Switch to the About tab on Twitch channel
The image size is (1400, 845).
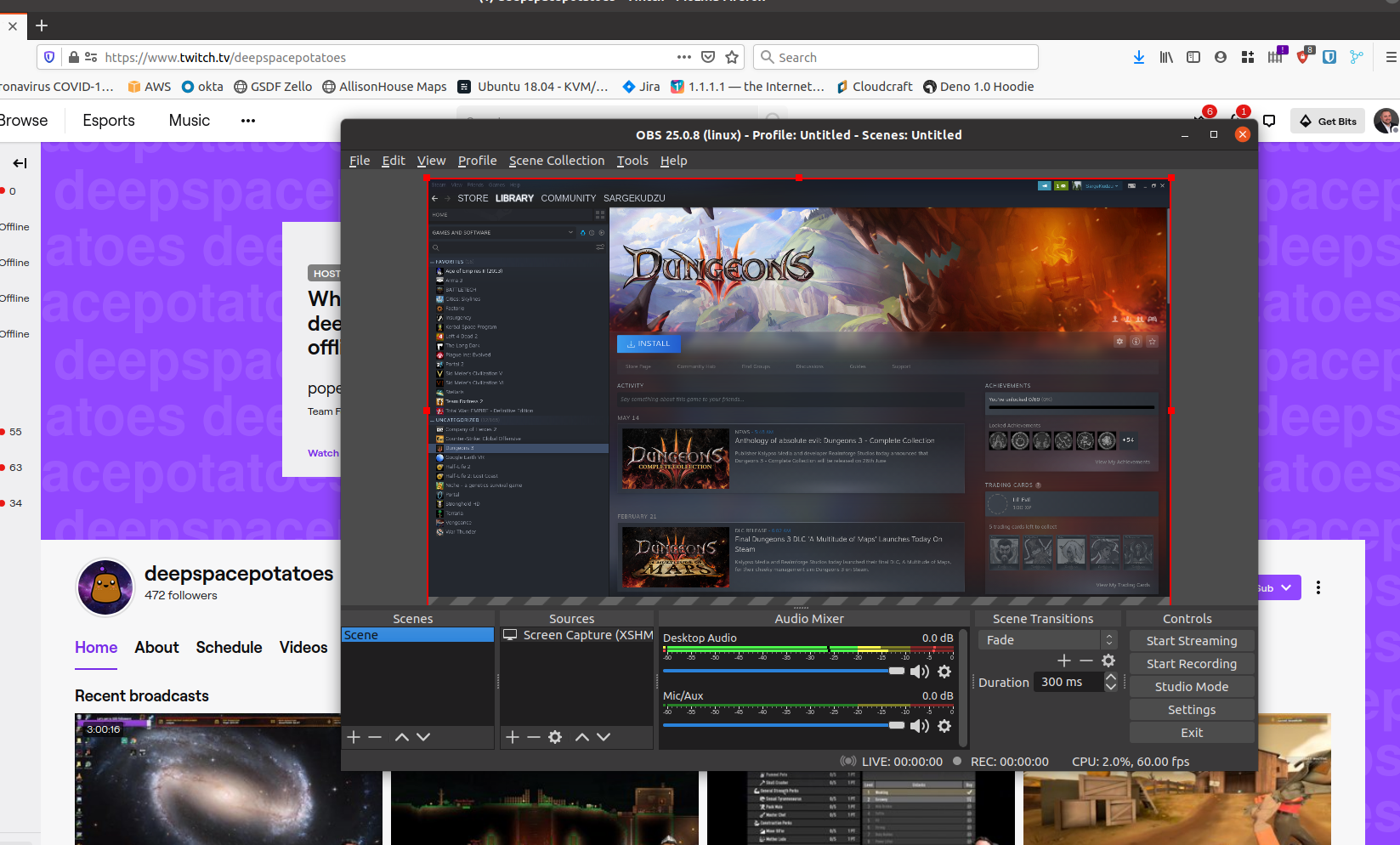pyautogui.click(x=156, y=648)
